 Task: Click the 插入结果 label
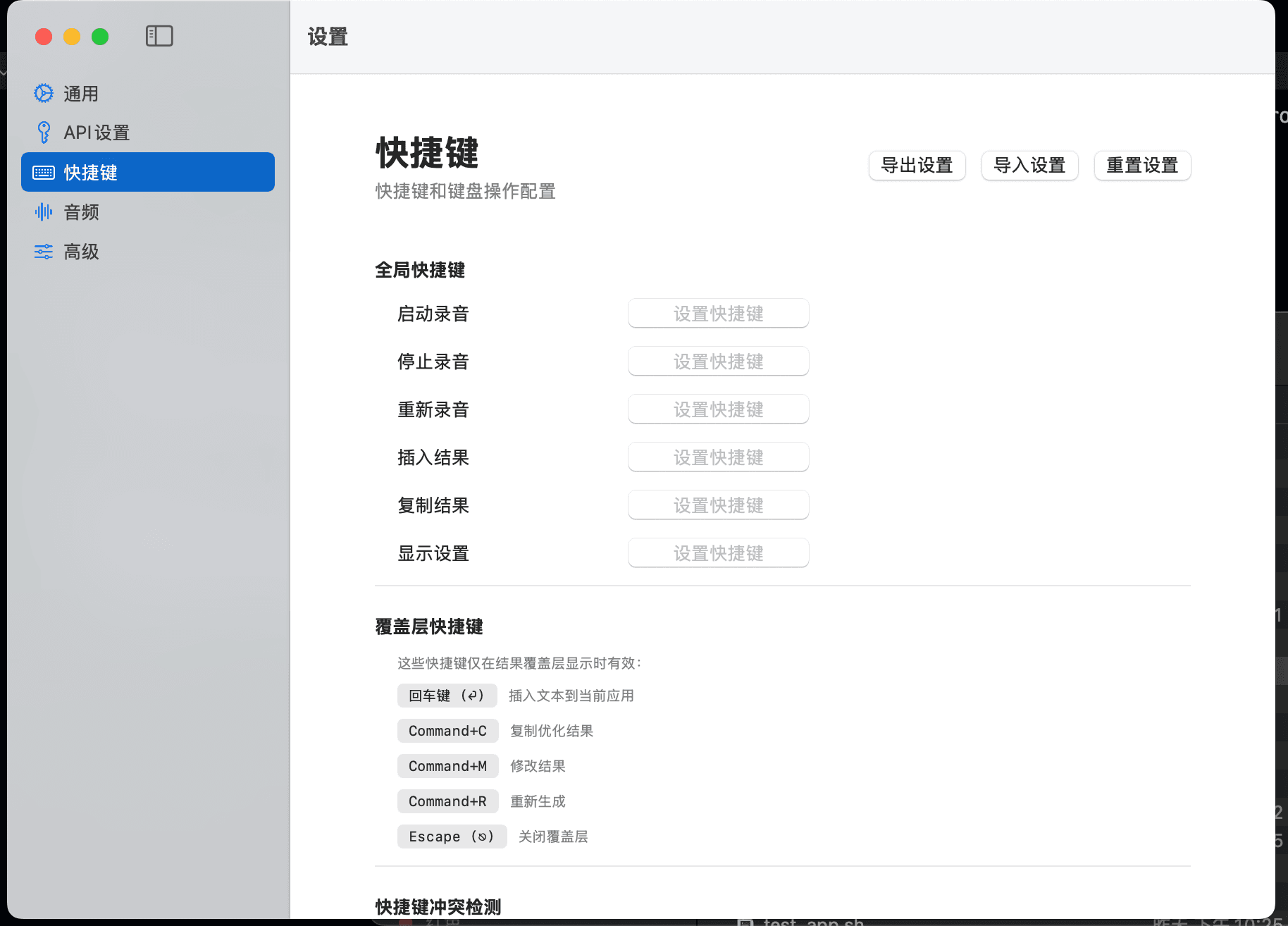(433, 457)
